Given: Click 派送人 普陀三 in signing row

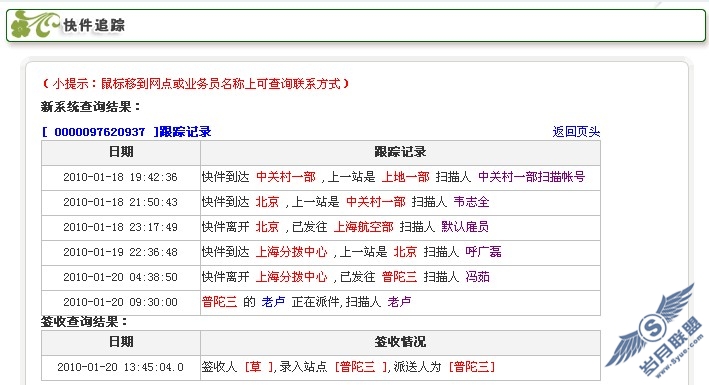Looking at the screenshot, I should click(472, 366).
